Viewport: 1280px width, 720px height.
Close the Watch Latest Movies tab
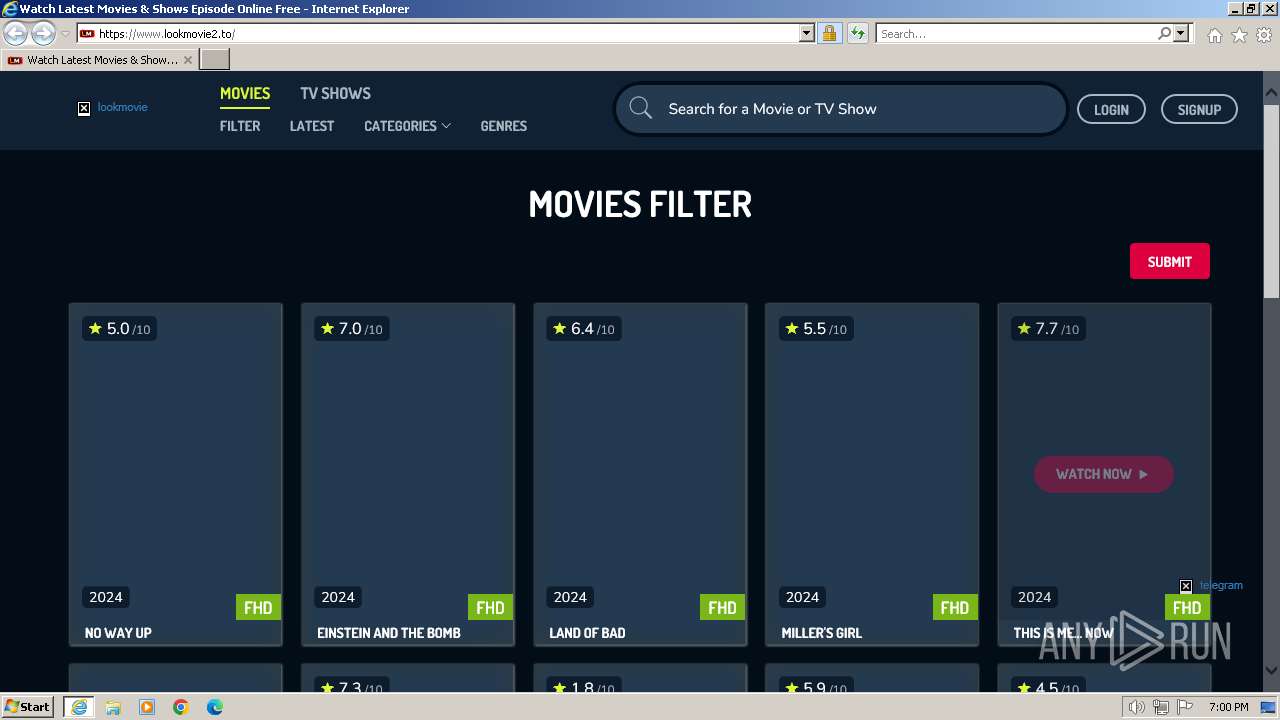point(187,60)
